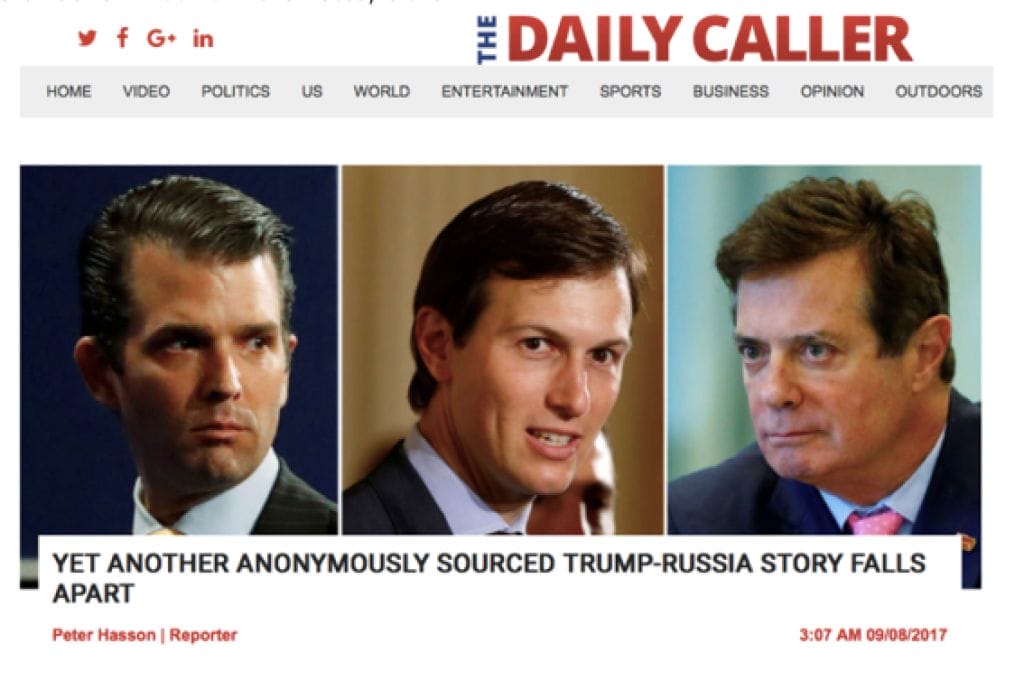Share via the Google Plus icon
The image size is (1024, 681).
tap(161, 39)
